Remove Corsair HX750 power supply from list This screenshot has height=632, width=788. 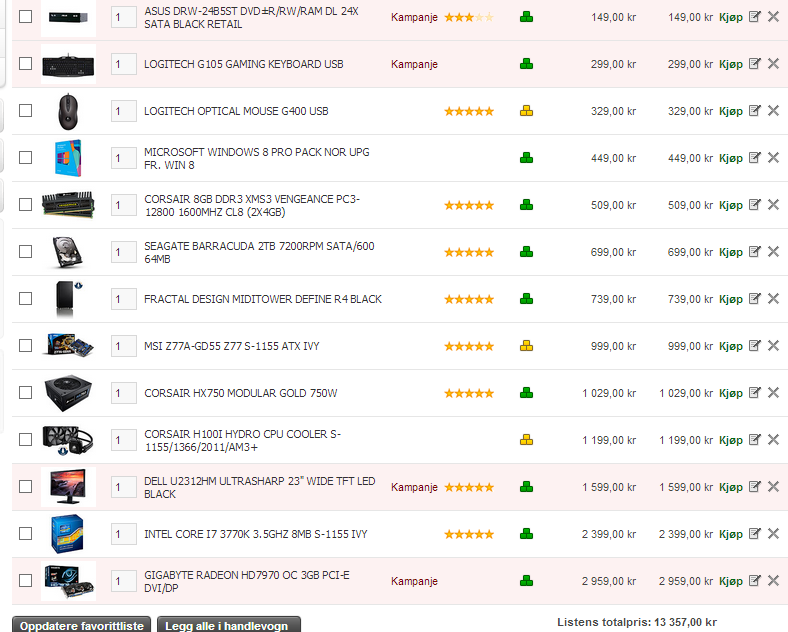tap(773, 392)
